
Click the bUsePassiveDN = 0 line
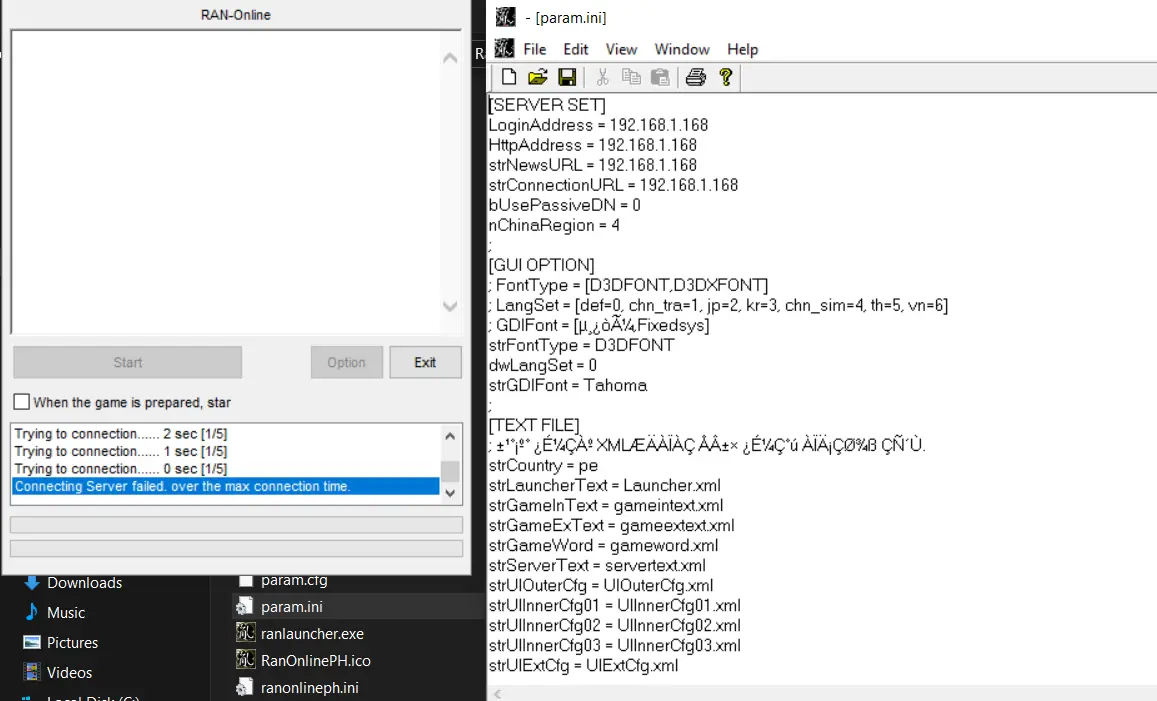(x=564, y=205)
